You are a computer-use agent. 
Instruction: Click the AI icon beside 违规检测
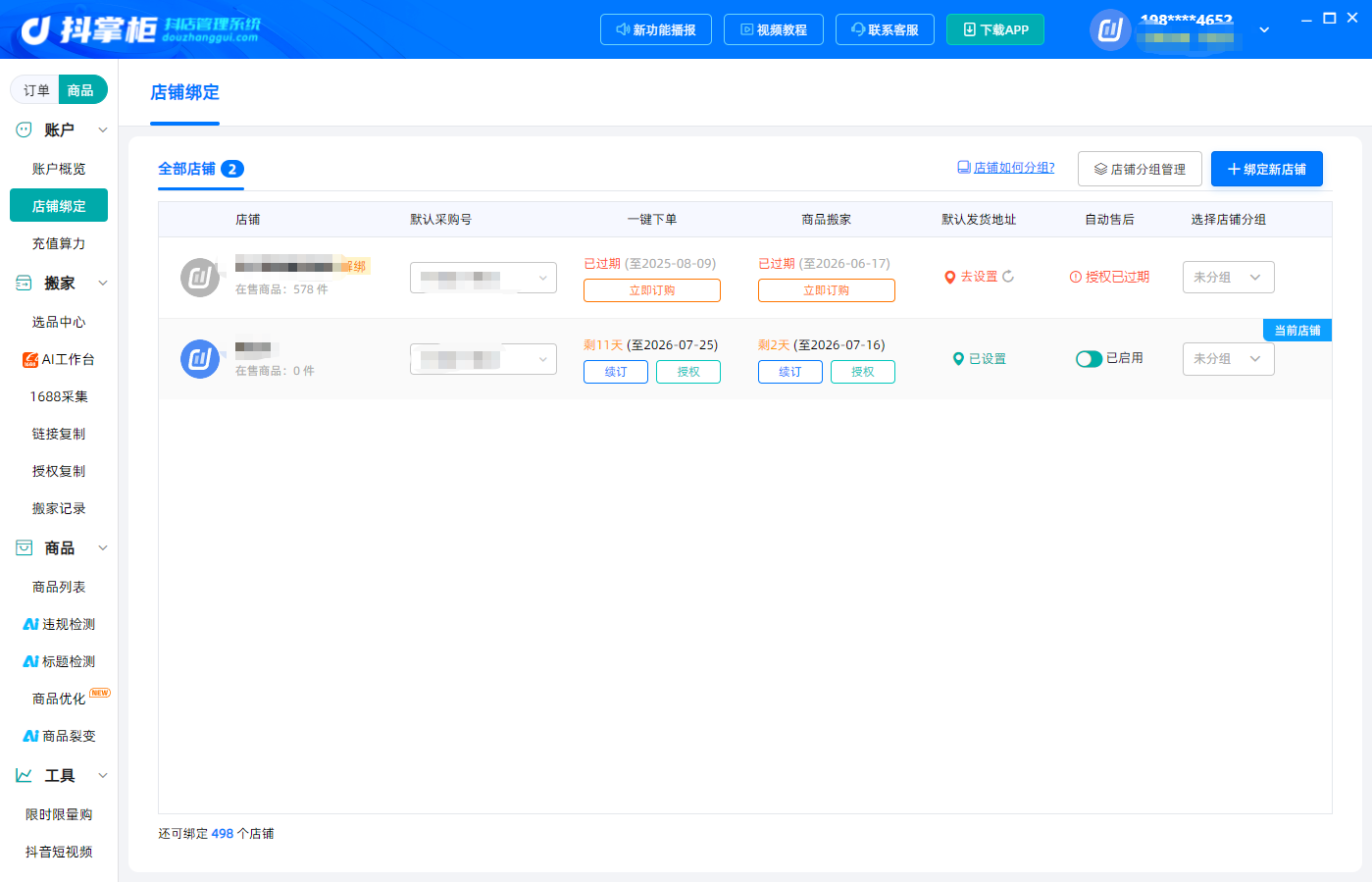point(30,624)
